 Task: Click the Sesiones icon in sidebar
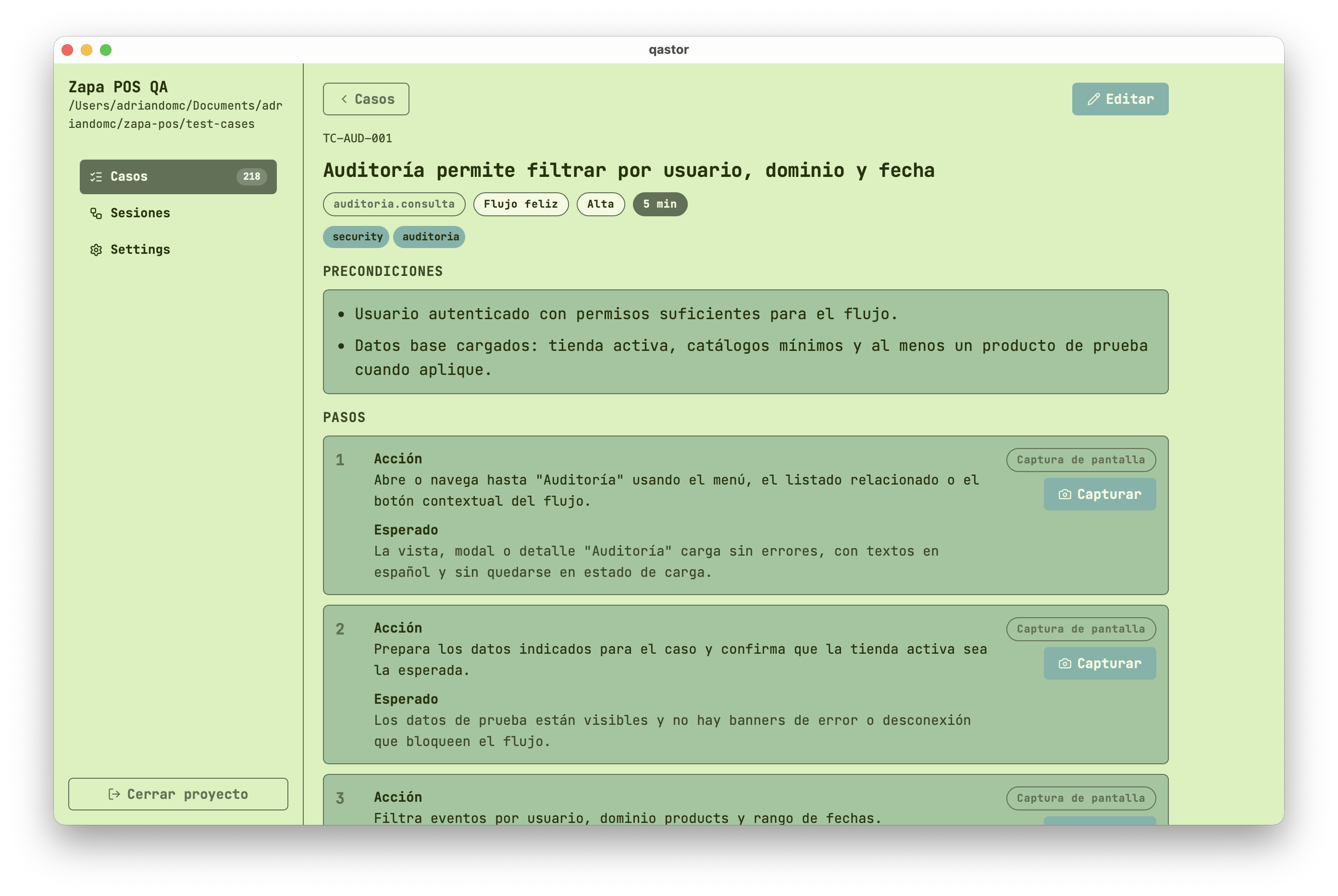[96, 213]
